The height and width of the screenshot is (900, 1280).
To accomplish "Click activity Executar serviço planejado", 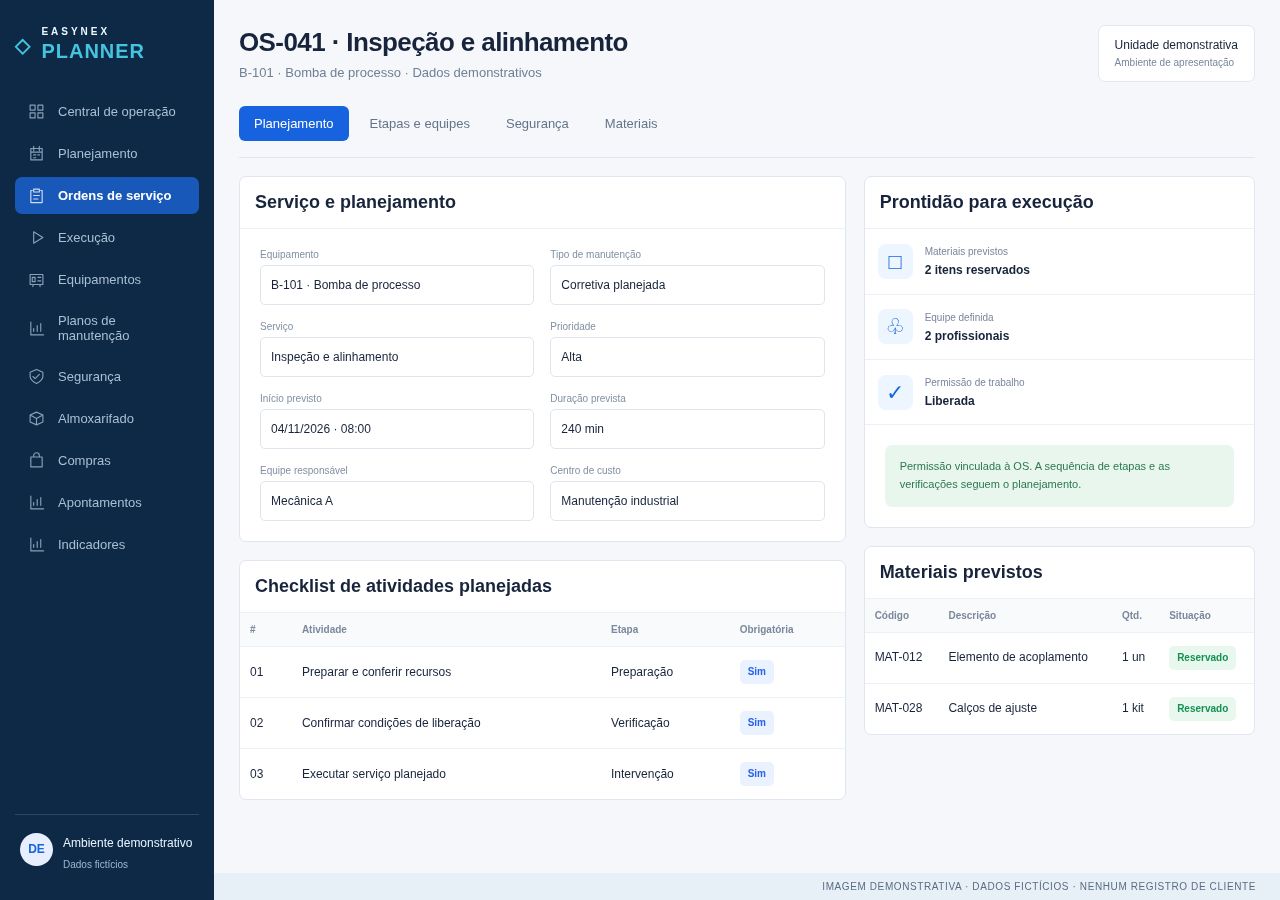I will (x=374, y=774).
